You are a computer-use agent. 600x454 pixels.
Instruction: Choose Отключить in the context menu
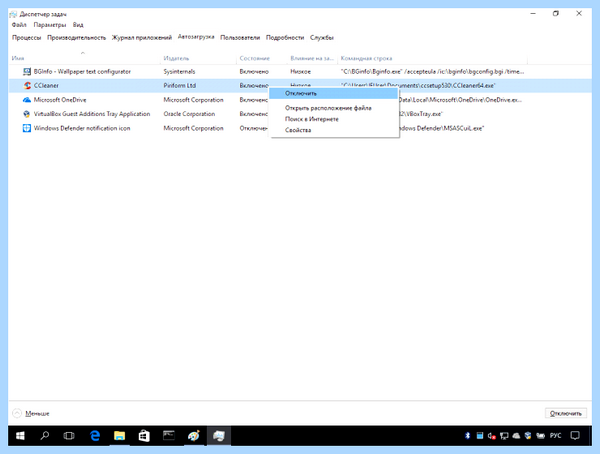point(334,93)
